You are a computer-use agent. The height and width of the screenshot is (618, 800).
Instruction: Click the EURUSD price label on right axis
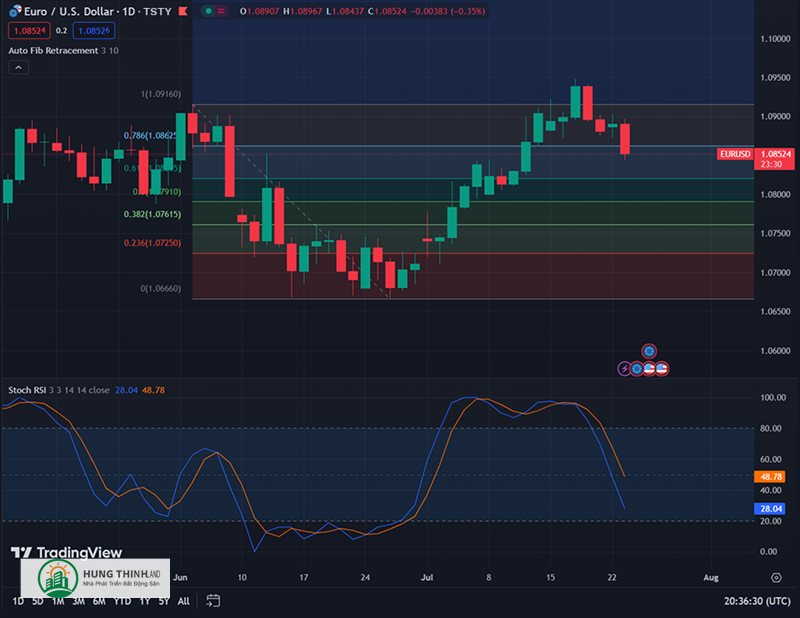point(733,155)
